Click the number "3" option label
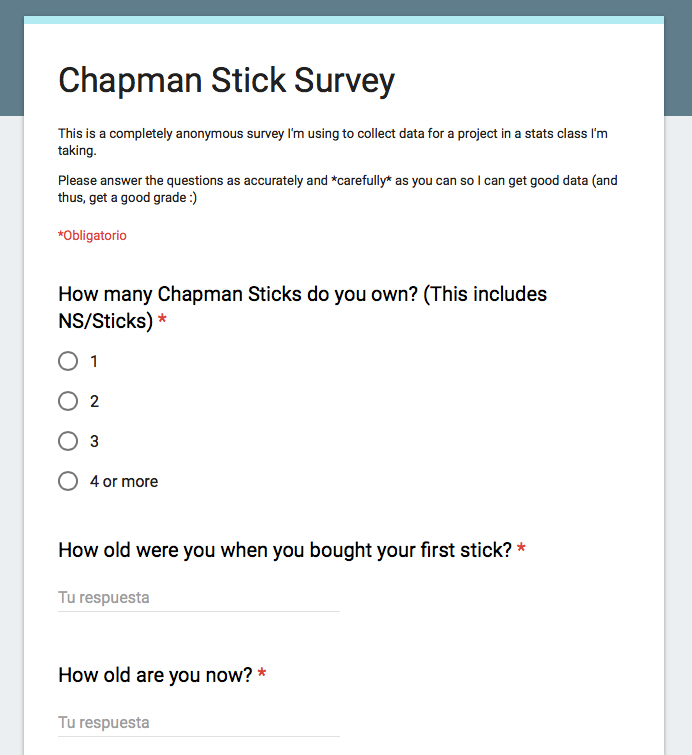Image resolution: width=692 pixels, height=755 pixels. click(x=94, y=441)
